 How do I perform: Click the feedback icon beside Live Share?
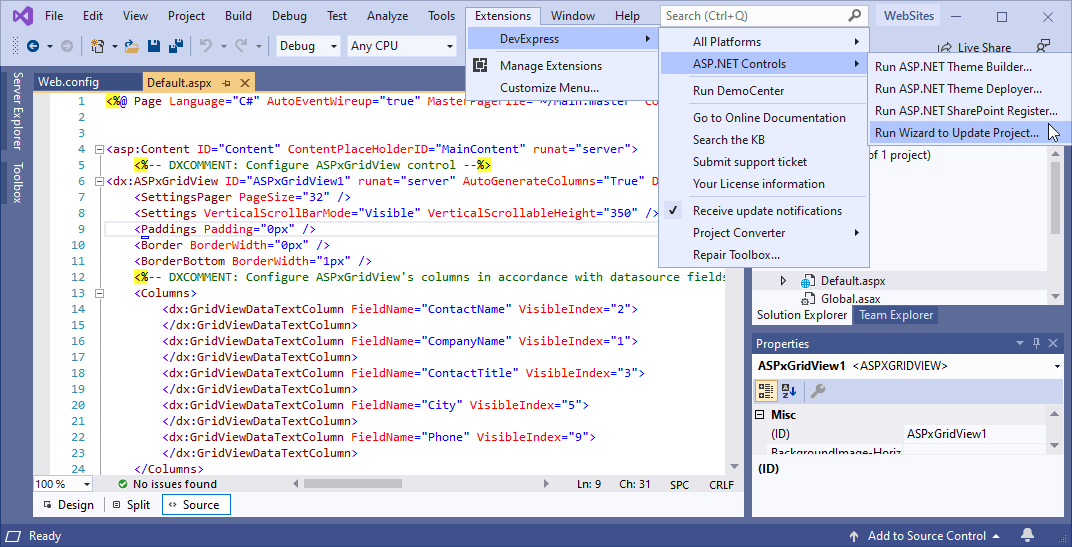pos(1043,46)
